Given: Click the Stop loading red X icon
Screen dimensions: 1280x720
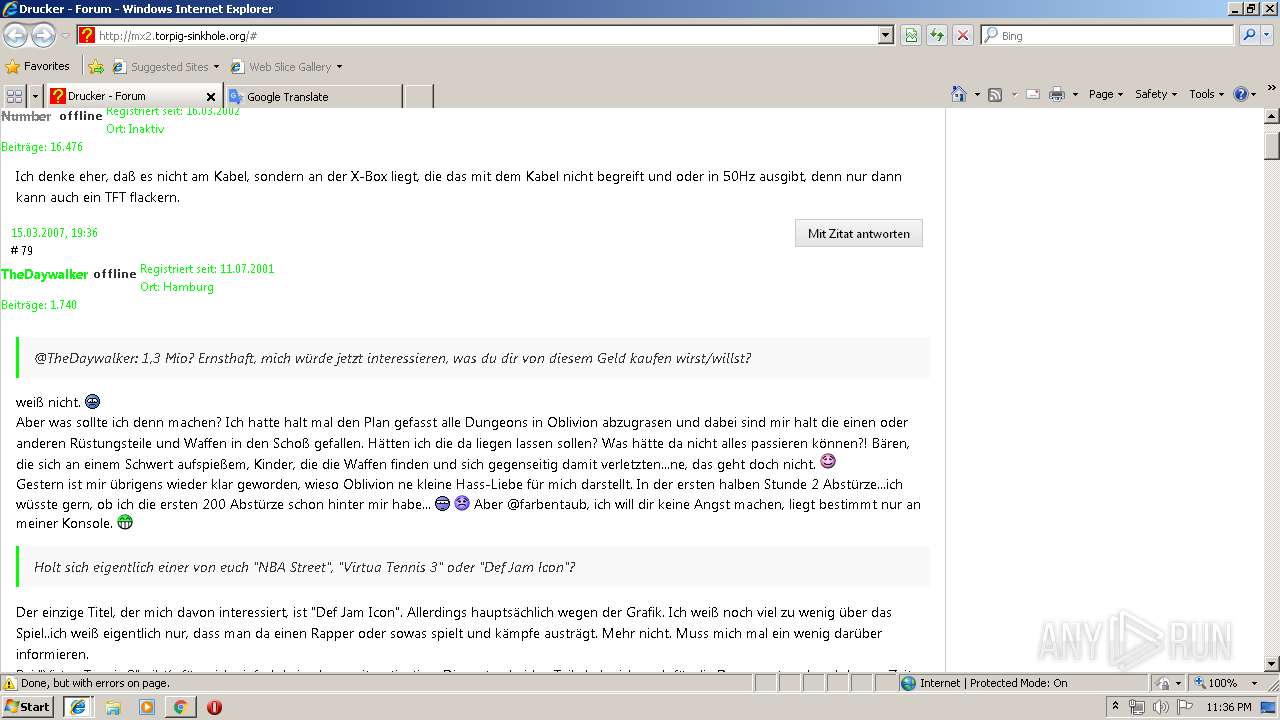Looking at the screenshot, I should click(x=963, y=35).
